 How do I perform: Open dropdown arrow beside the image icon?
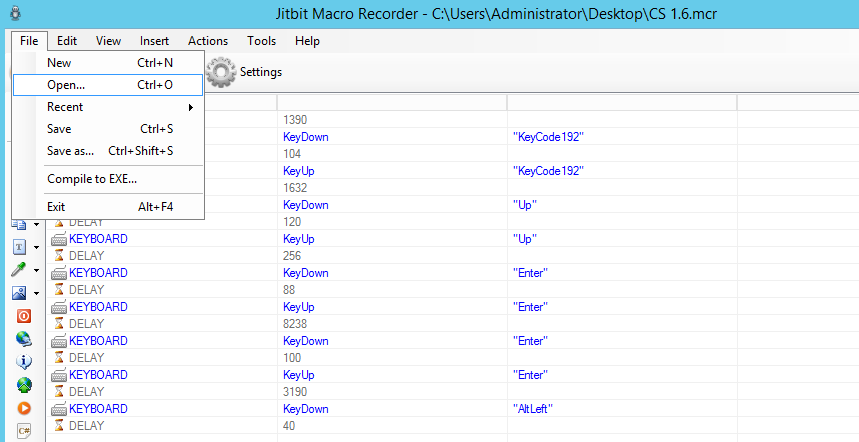pyautogui.click(x=36, y=293)
